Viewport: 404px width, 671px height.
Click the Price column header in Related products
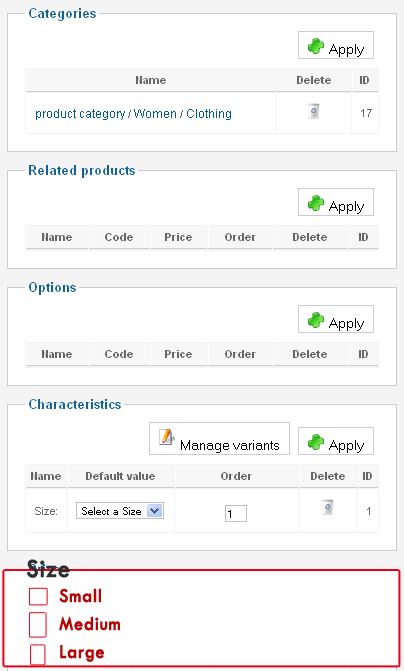coord(178,237)
